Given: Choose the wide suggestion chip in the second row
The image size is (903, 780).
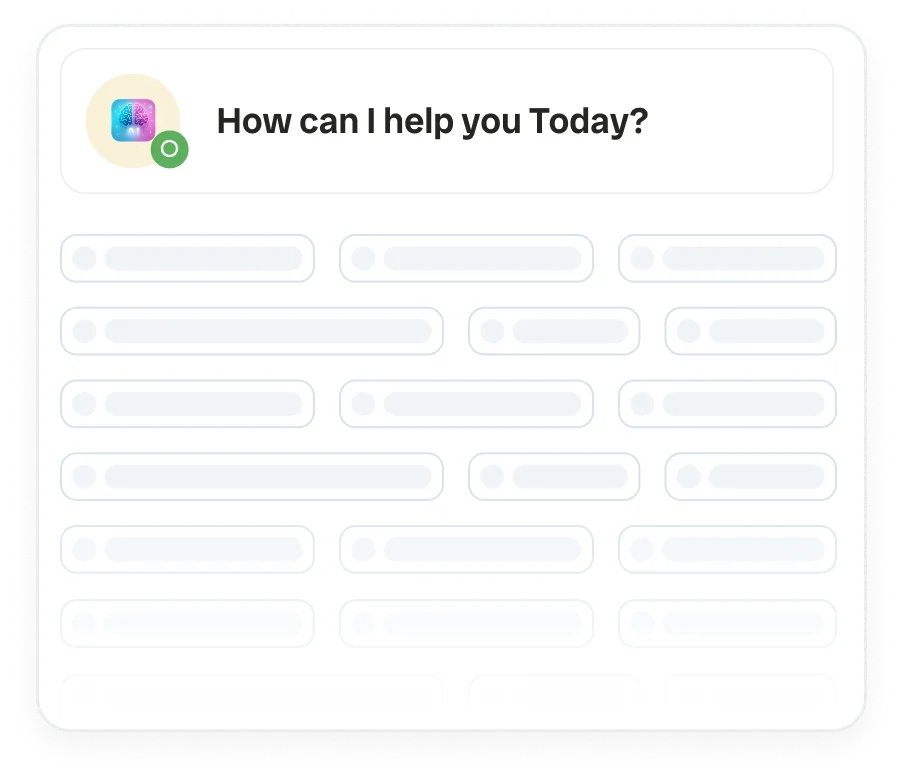Looking at the screenshot, I should (x=252, y=331).
